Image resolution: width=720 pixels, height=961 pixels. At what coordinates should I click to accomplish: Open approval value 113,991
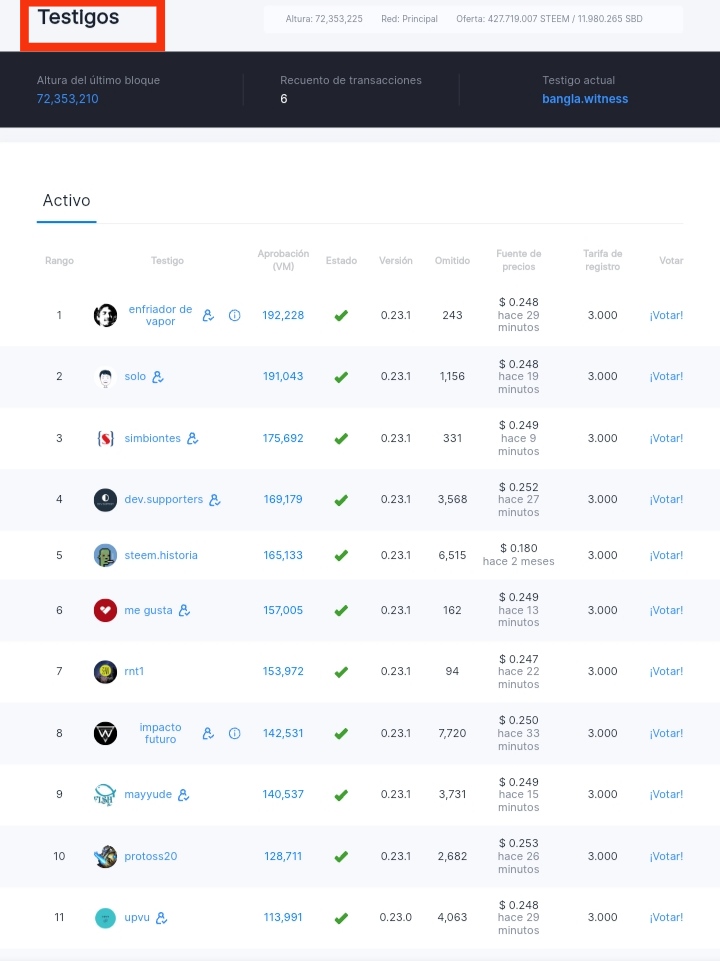[x=283, y=917]
